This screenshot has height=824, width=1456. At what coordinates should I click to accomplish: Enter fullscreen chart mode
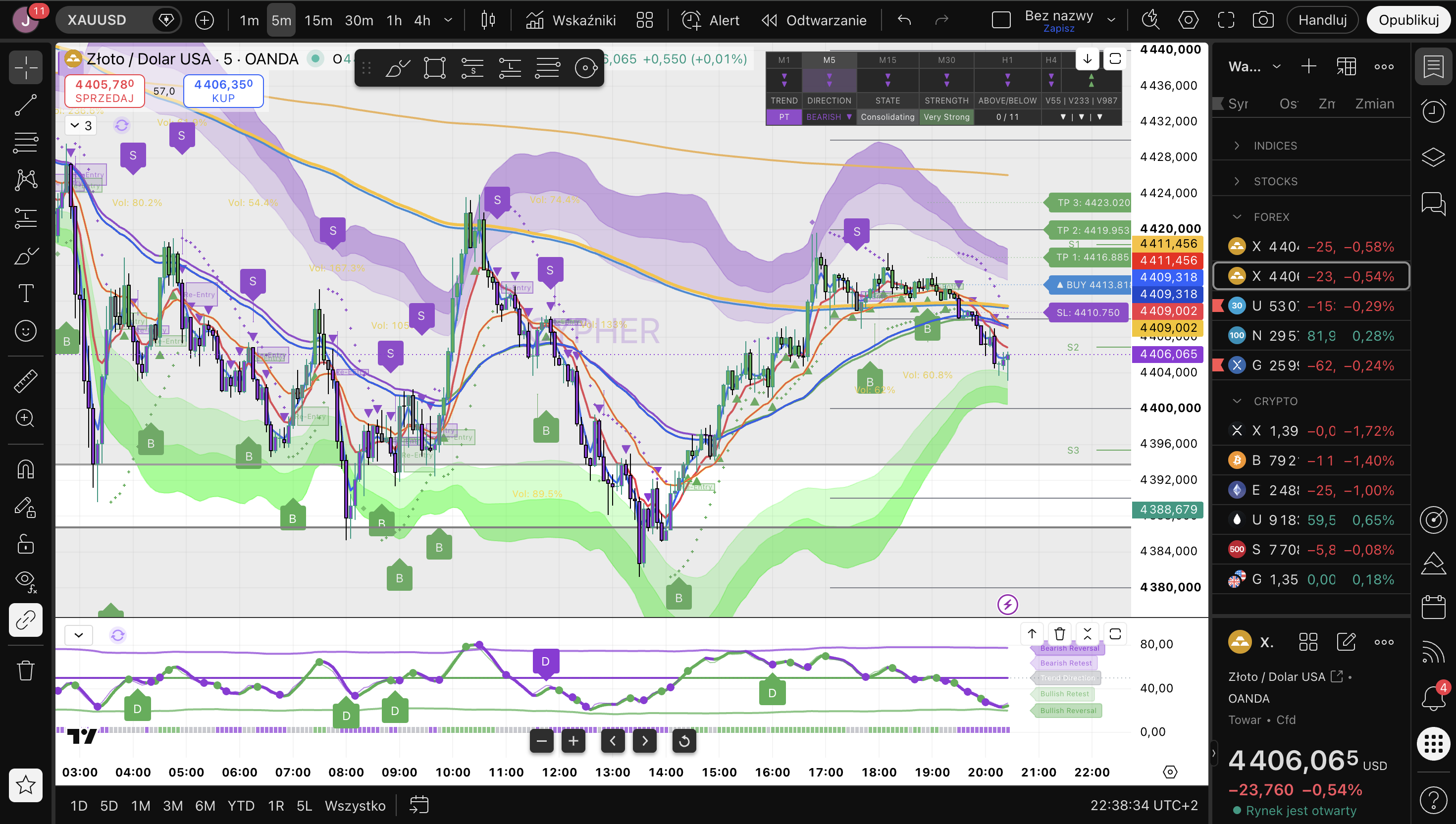(x=1226, y=20)
